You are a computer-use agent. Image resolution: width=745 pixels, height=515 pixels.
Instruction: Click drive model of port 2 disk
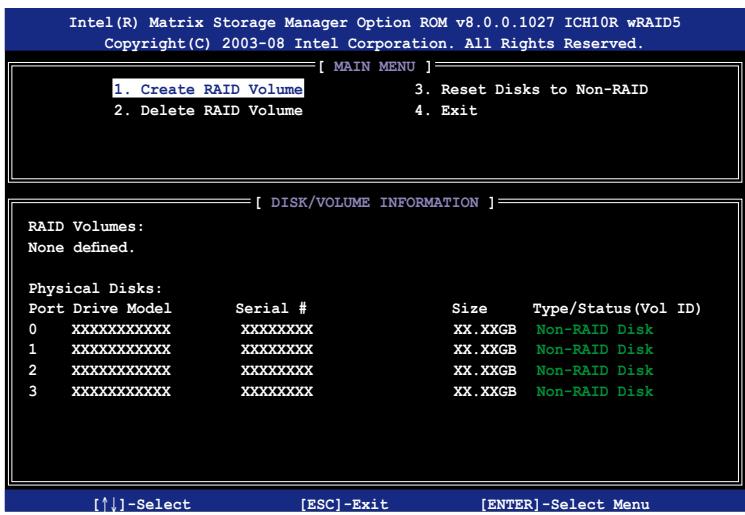tap(121, 370)
